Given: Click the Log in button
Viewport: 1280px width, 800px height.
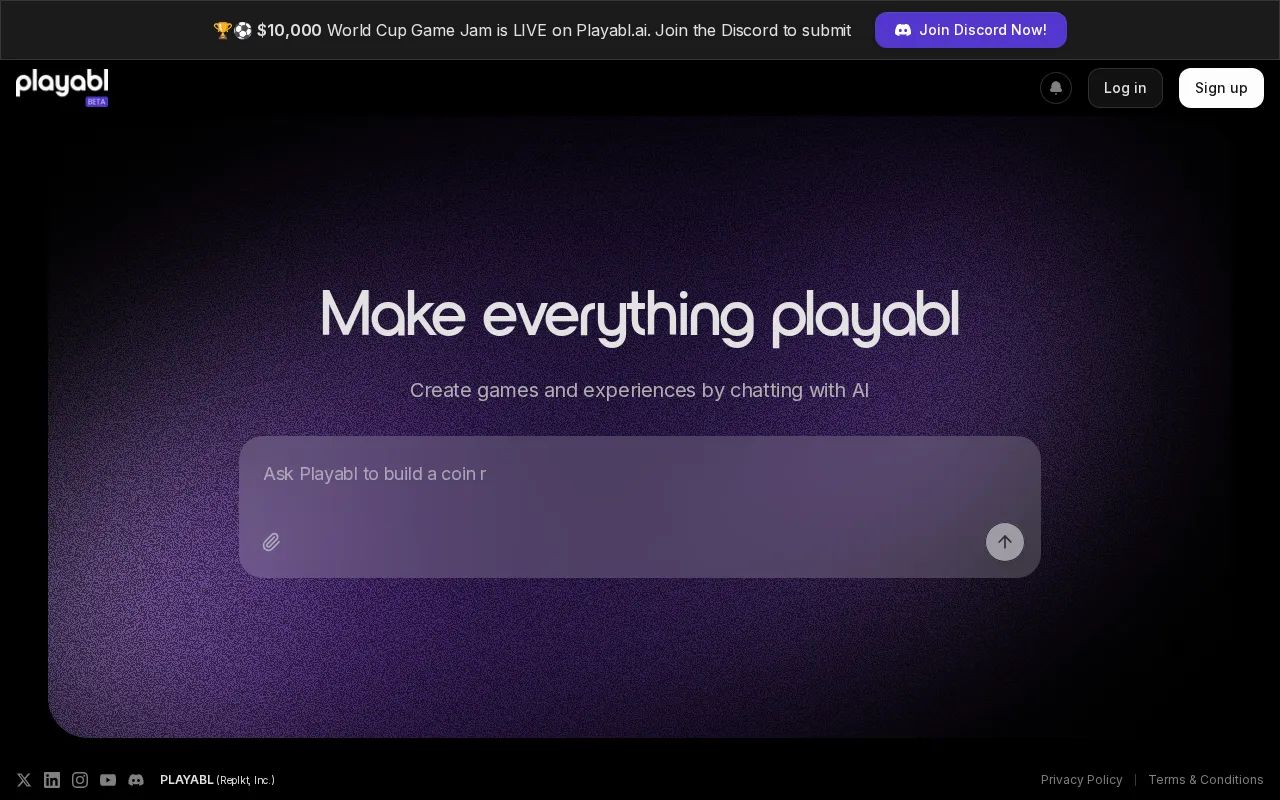Looking at the screenshot, I should coord(1125,88).
